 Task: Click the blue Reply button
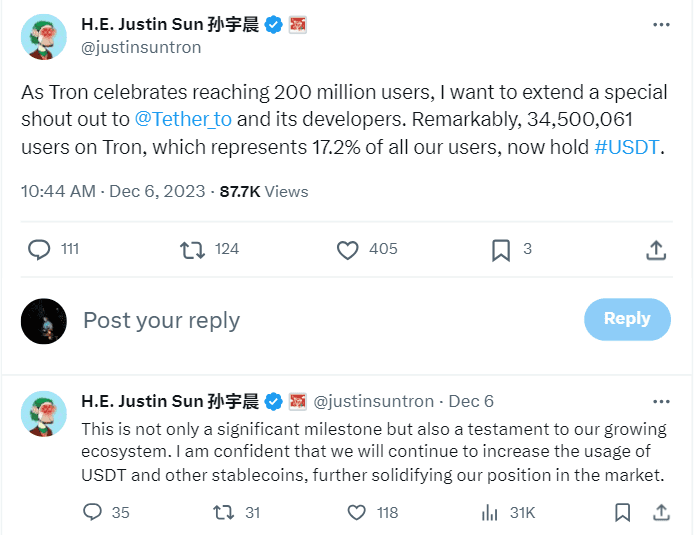point(627,319)
